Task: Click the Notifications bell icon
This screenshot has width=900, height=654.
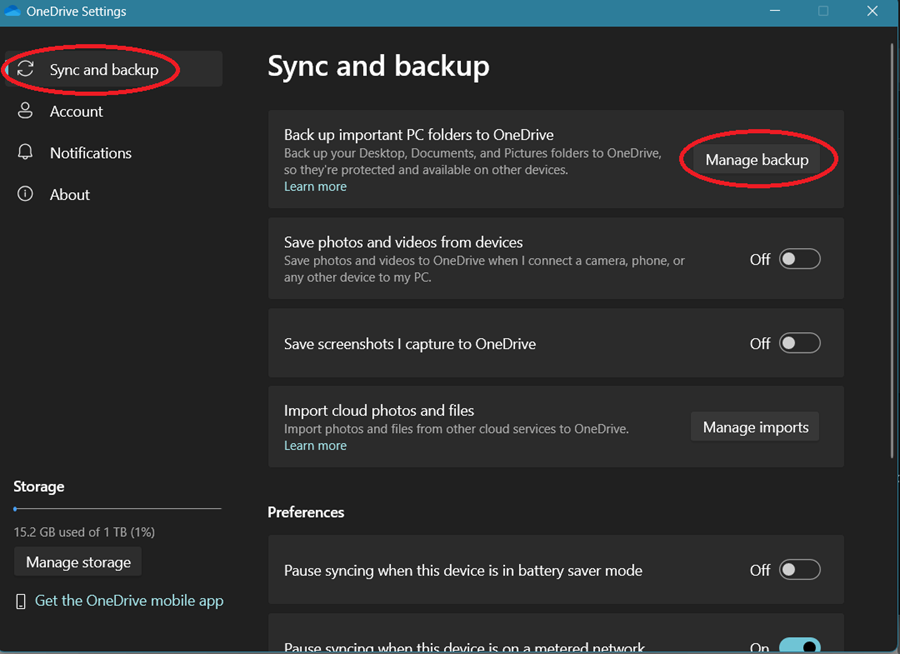Action: 25,152
